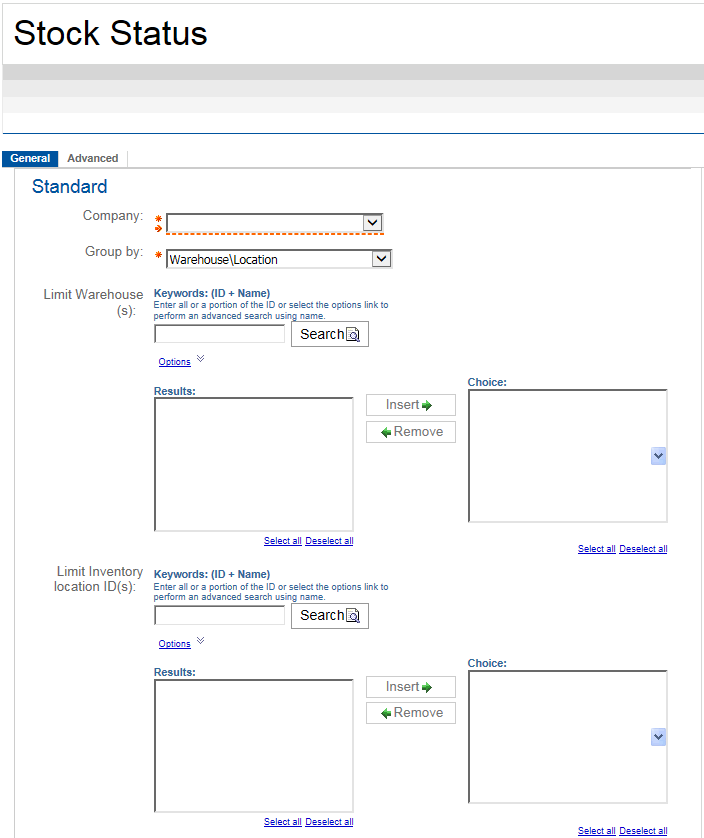Viewport: 704px width, 838px height.
Task: Click the Inventory location keywords input field
Action: click(219, 615)
